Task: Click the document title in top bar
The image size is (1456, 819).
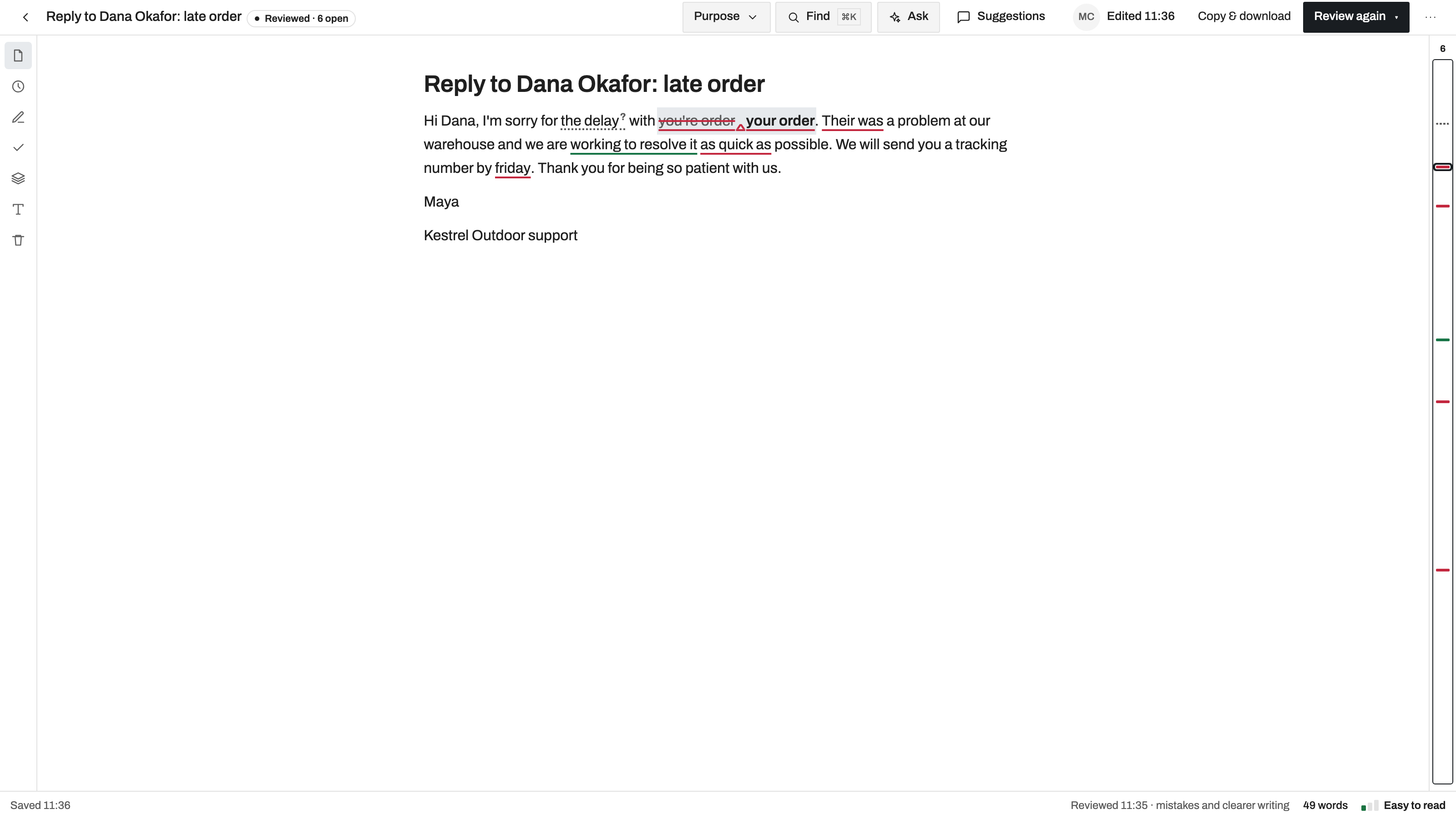Action: (144, 17)
